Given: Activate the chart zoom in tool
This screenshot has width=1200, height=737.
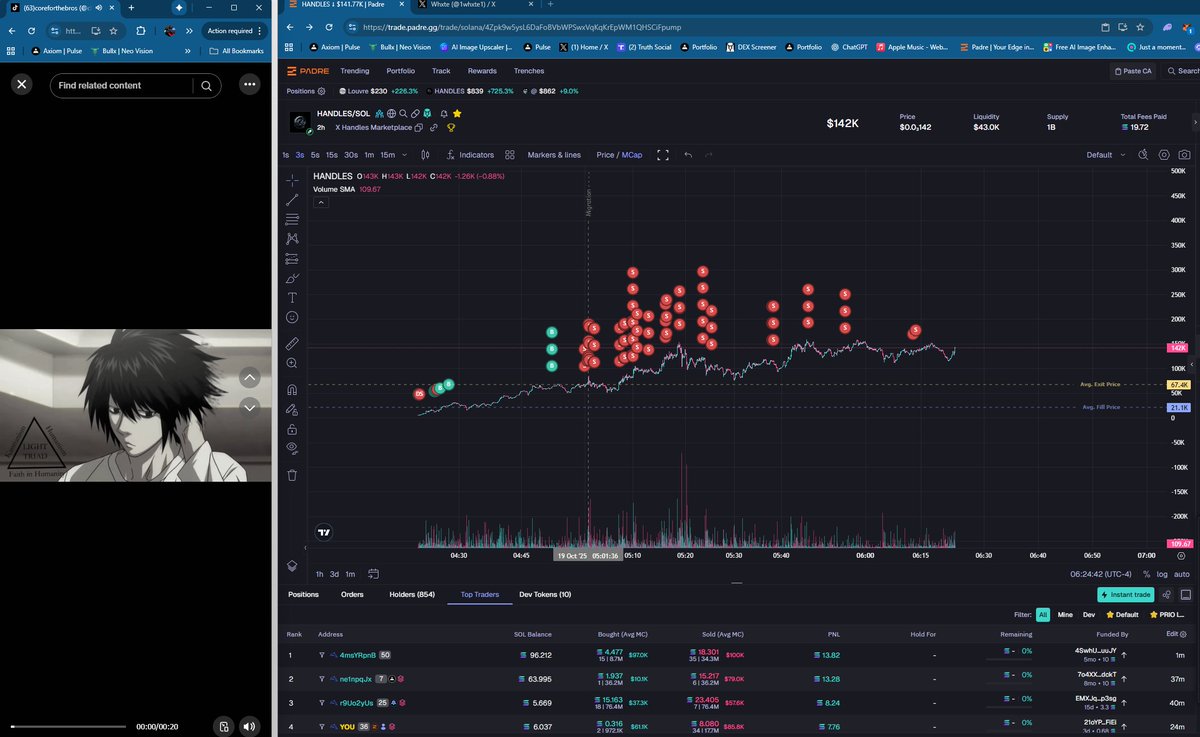Looking at the screenshot, I should [x=292, y=364].
